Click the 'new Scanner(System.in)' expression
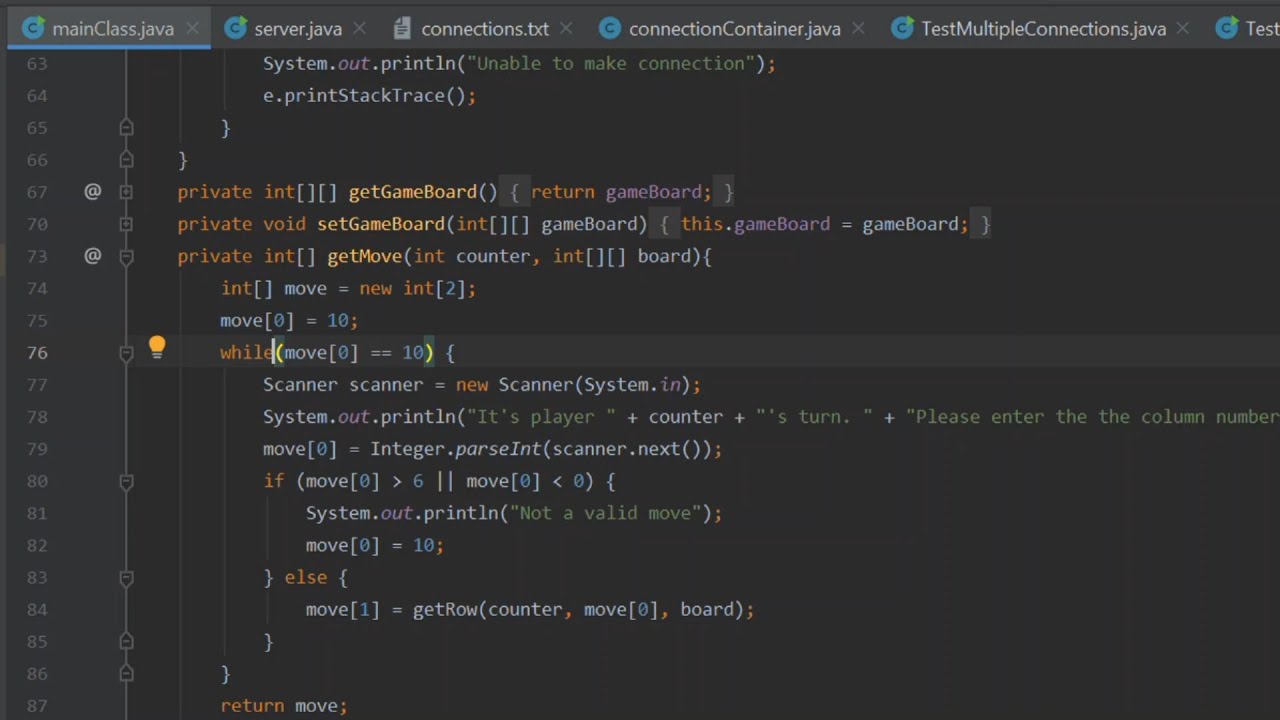The image size is (1280, 720). click(x=573, y=384)
